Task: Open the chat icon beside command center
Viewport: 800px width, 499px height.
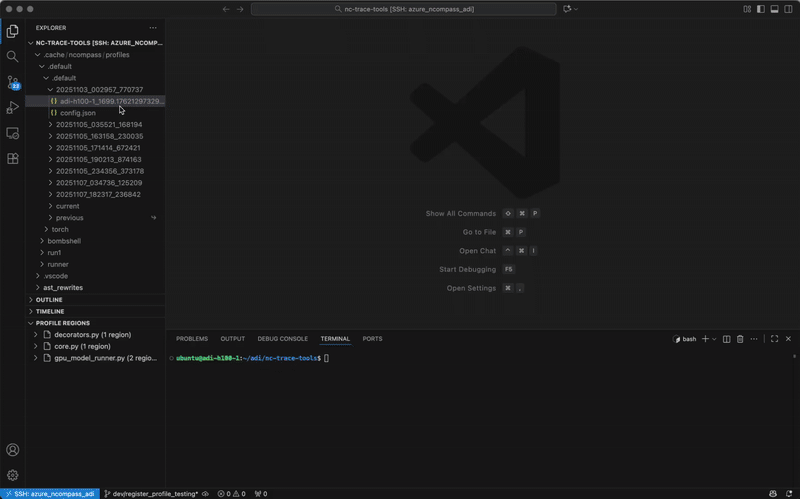Action: point(566,9)
